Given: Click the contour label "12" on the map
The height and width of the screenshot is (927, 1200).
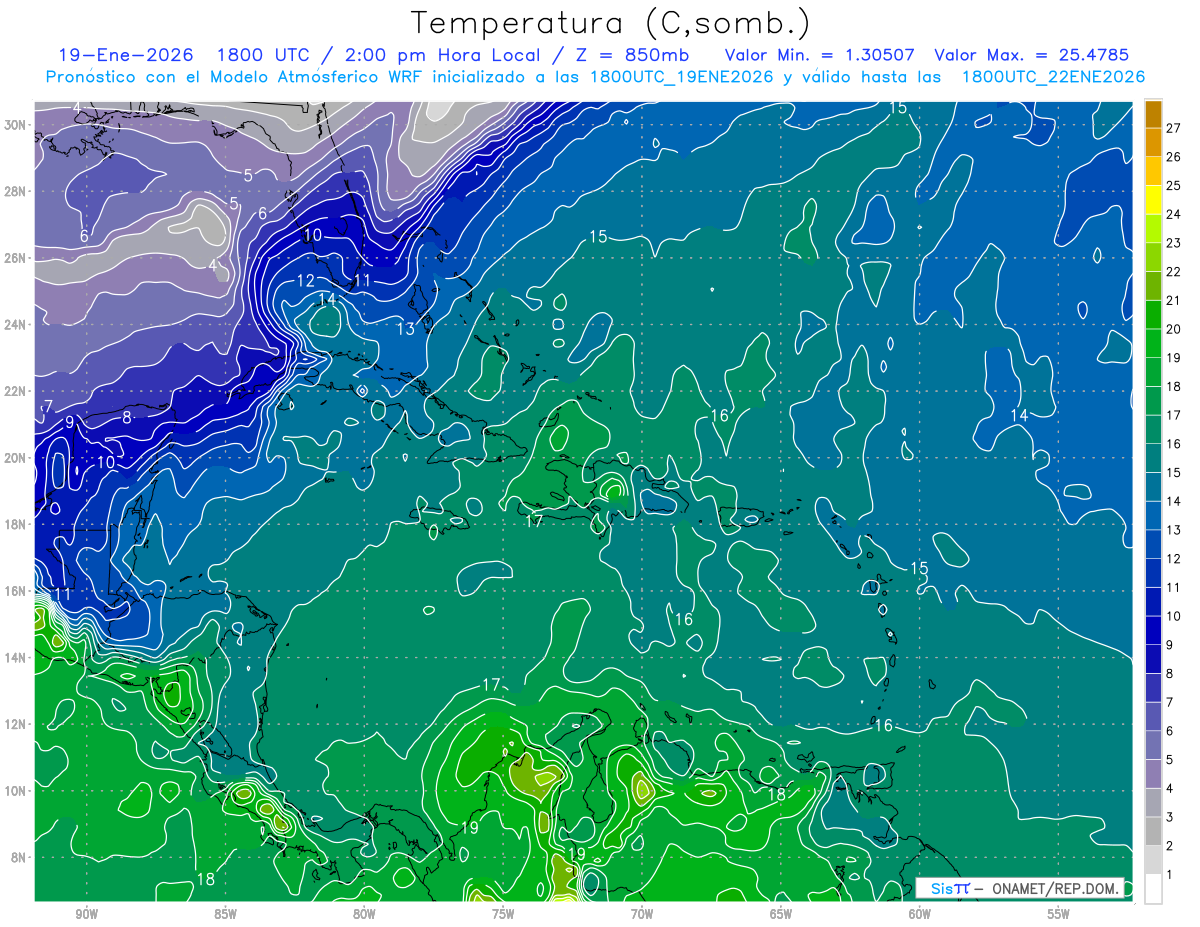Looking at the screenshot, I should (305, 281).
